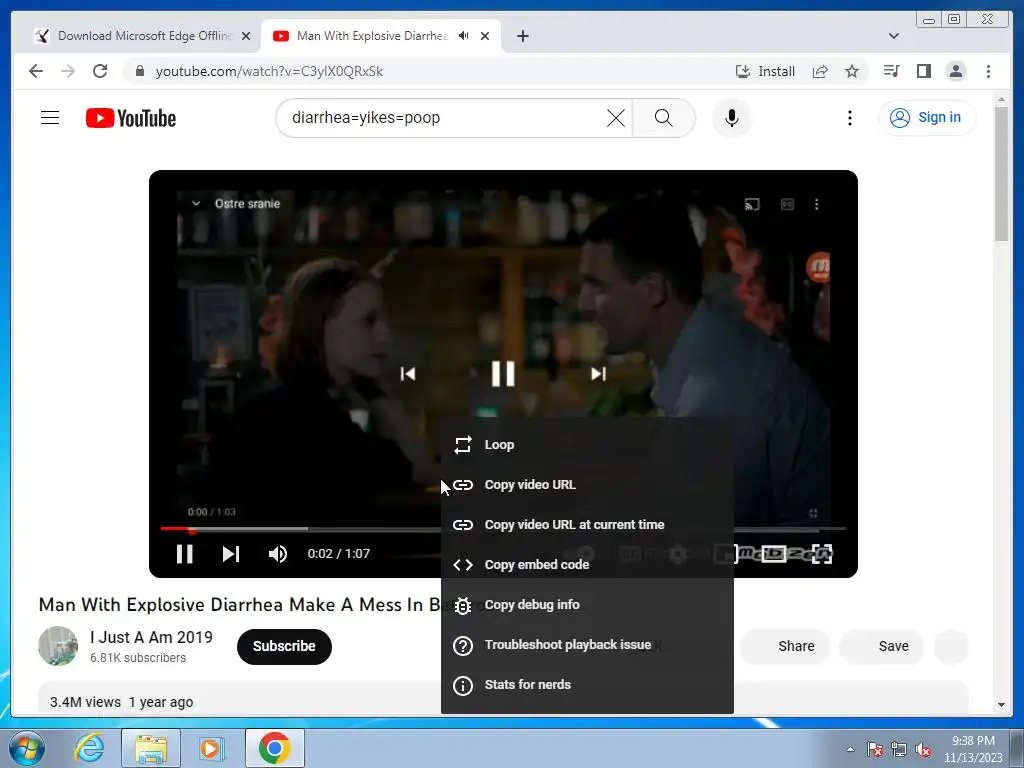
Task: Clear the search box with the X
Action: [616, 118]
